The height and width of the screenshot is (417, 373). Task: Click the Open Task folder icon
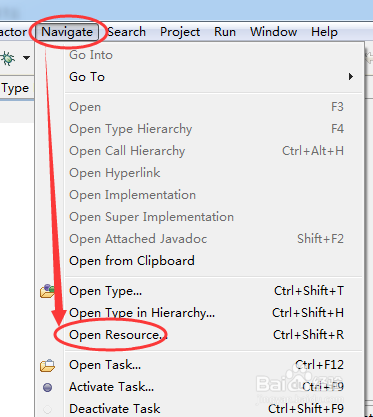(47, 365)
